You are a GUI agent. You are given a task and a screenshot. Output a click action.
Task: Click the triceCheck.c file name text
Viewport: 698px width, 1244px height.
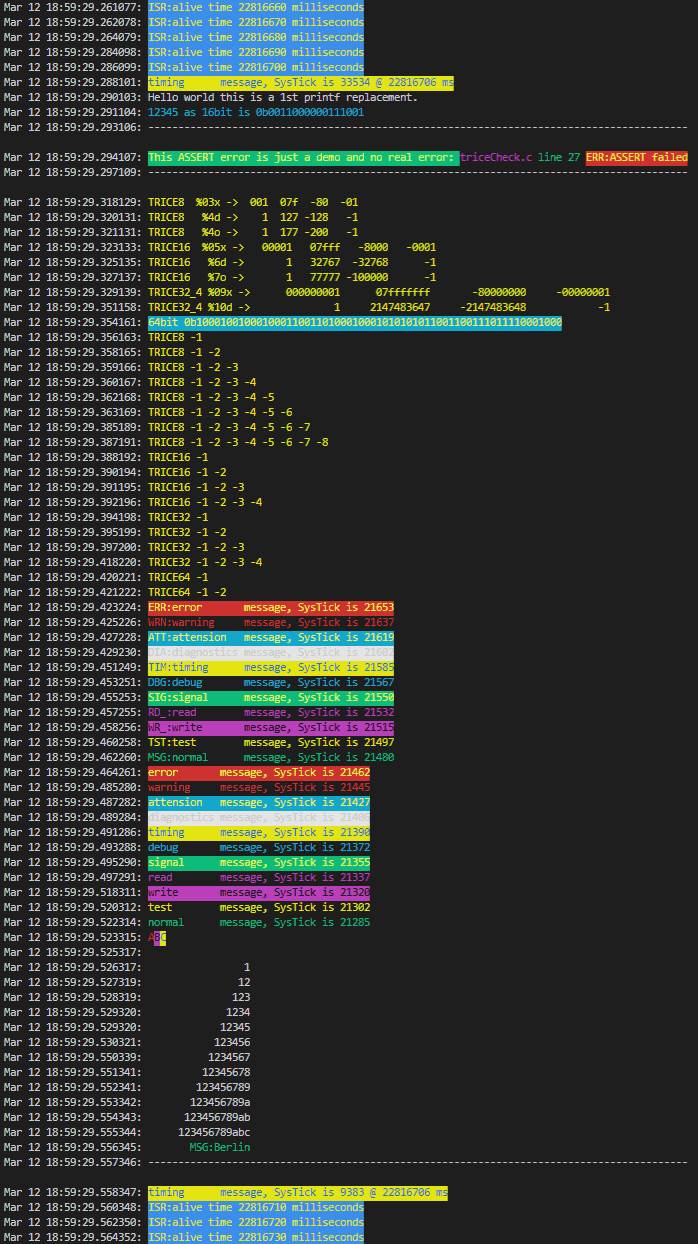pos(497,157)
